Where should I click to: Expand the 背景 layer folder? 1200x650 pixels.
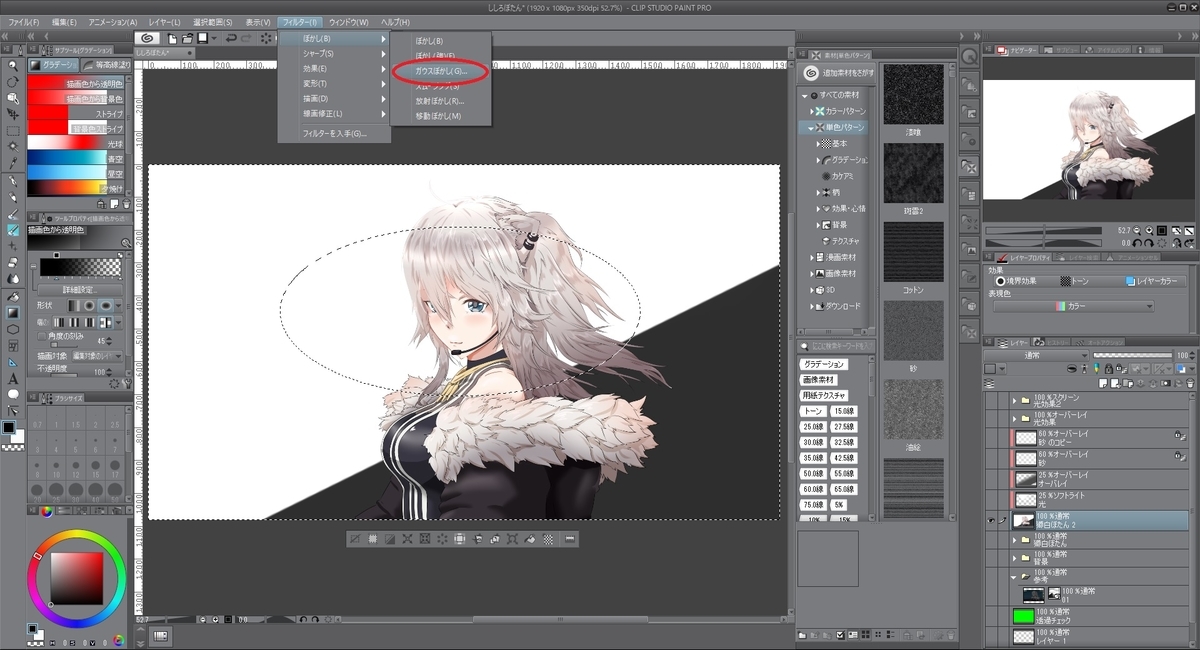pyautogui.click(x=1014, y=558)
